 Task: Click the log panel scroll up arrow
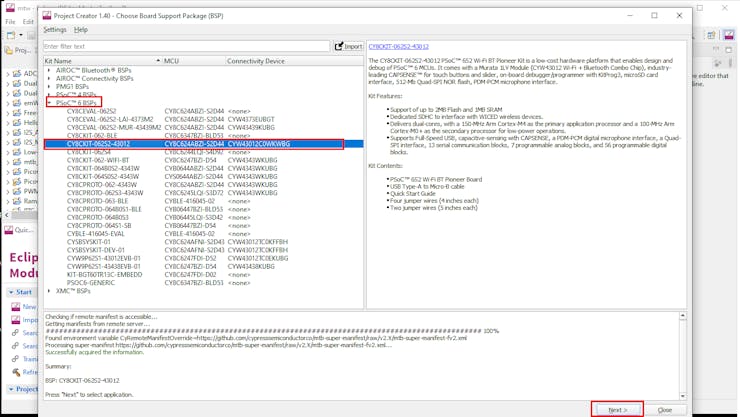click(683, 316)
